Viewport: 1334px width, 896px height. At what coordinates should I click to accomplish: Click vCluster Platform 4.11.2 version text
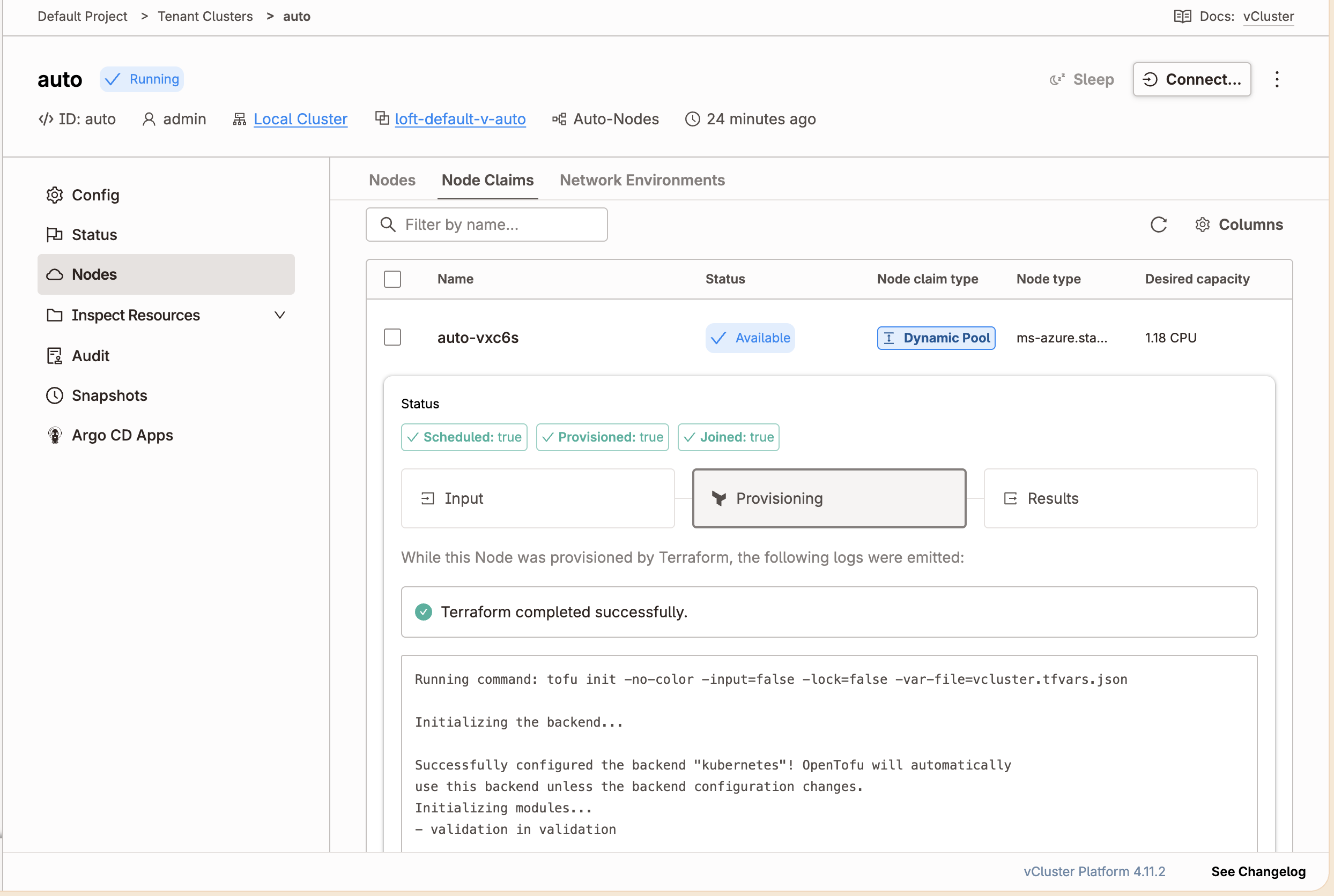coord(1094,871)
